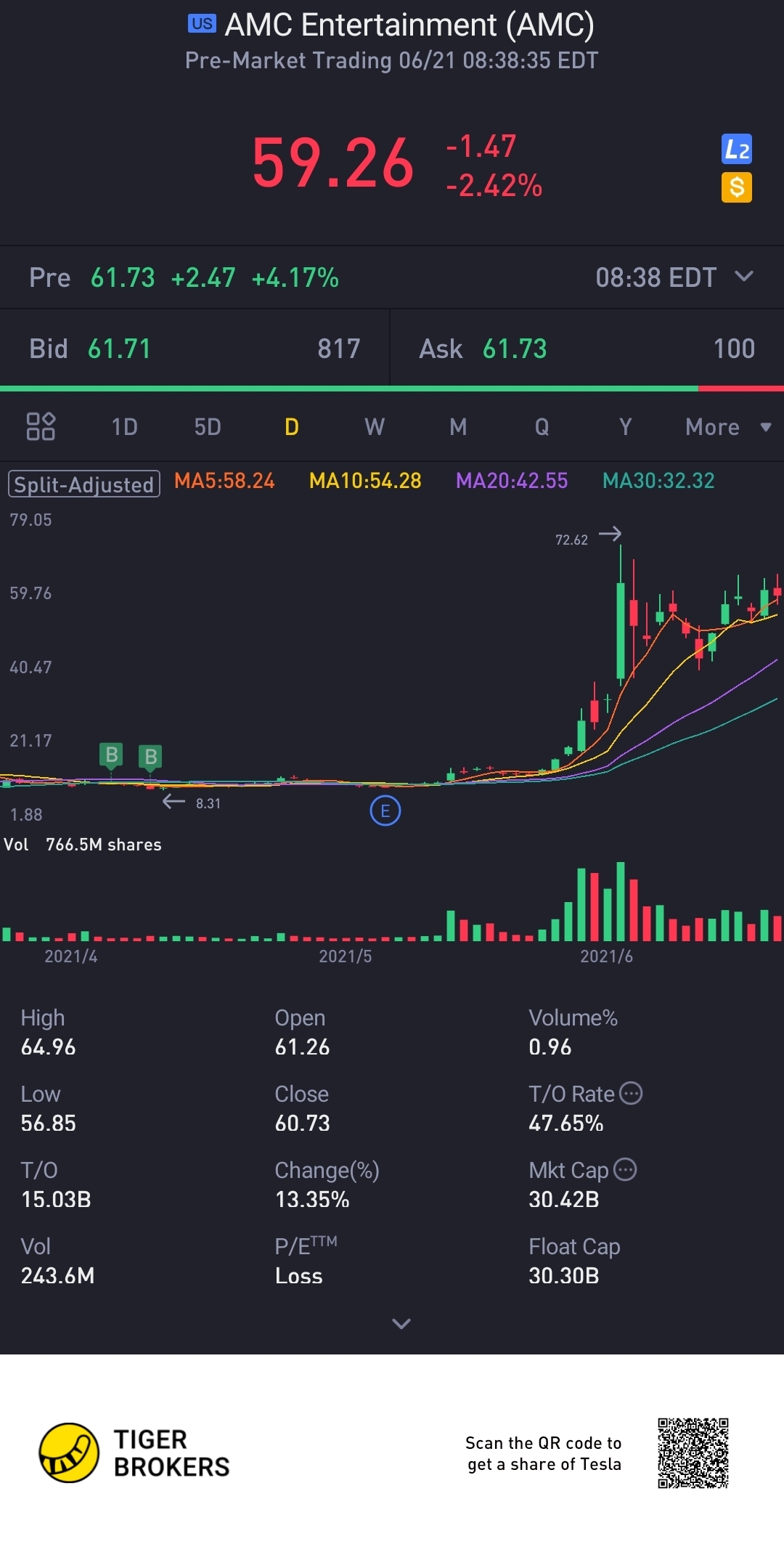The image size is (784, 1552).
Task: Tap the first B buy marker
Action: point(111,755)
